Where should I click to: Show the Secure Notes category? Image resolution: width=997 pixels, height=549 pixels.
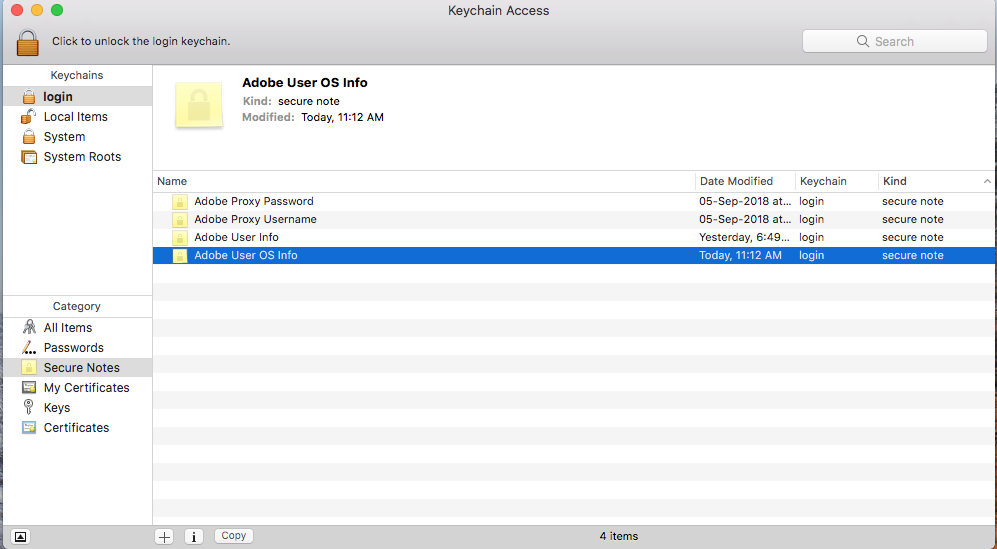(78, 368)
